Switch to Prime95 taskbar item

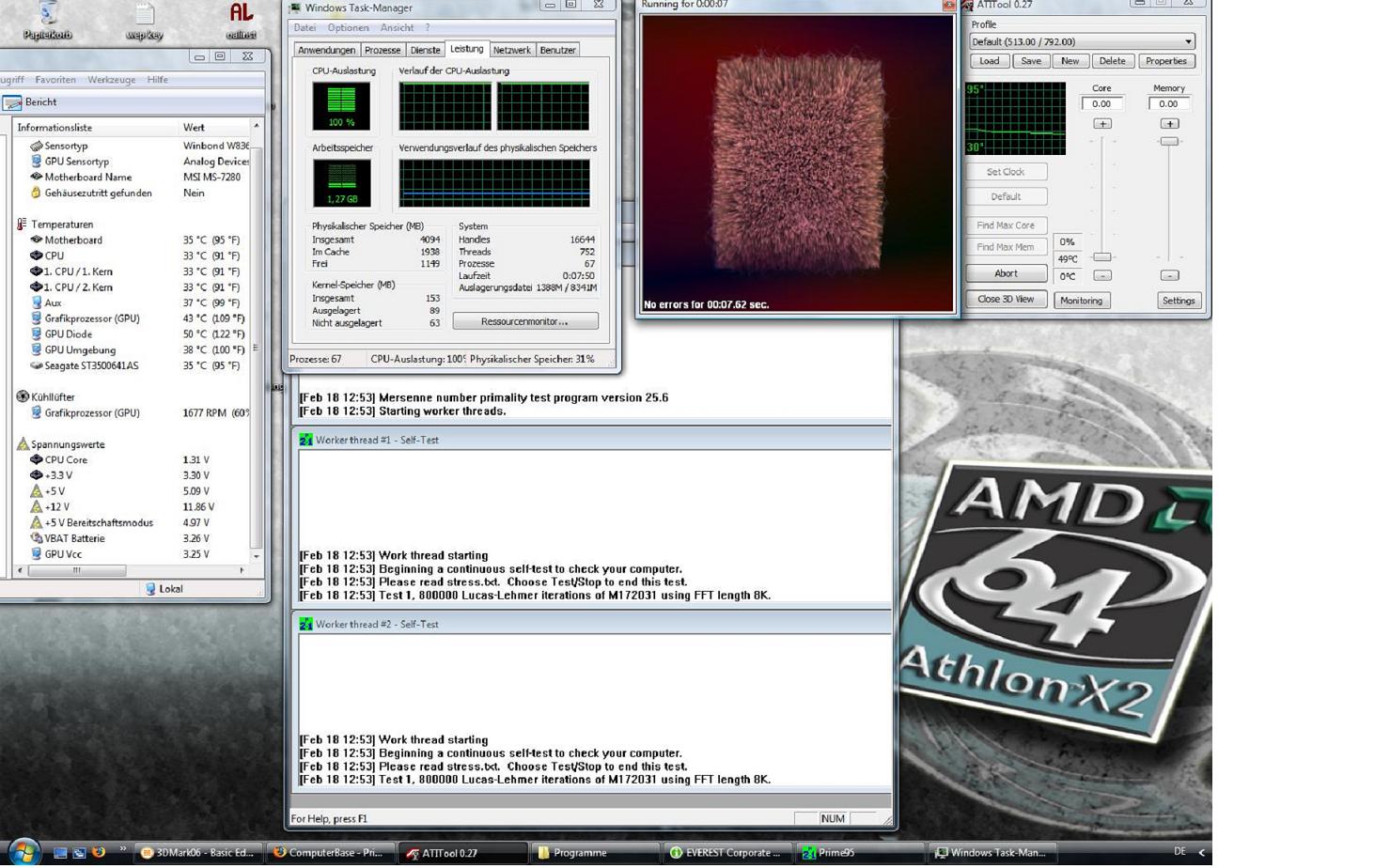point(861,853)
